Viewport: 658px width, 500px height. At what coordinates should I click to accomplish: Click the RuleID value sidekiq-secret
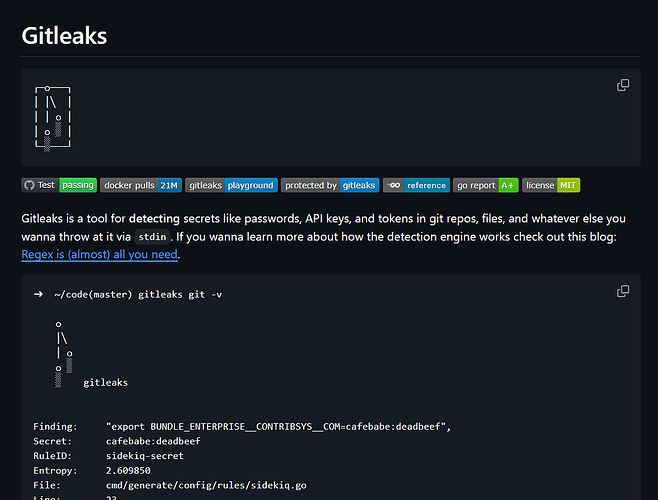click(146, 453)
